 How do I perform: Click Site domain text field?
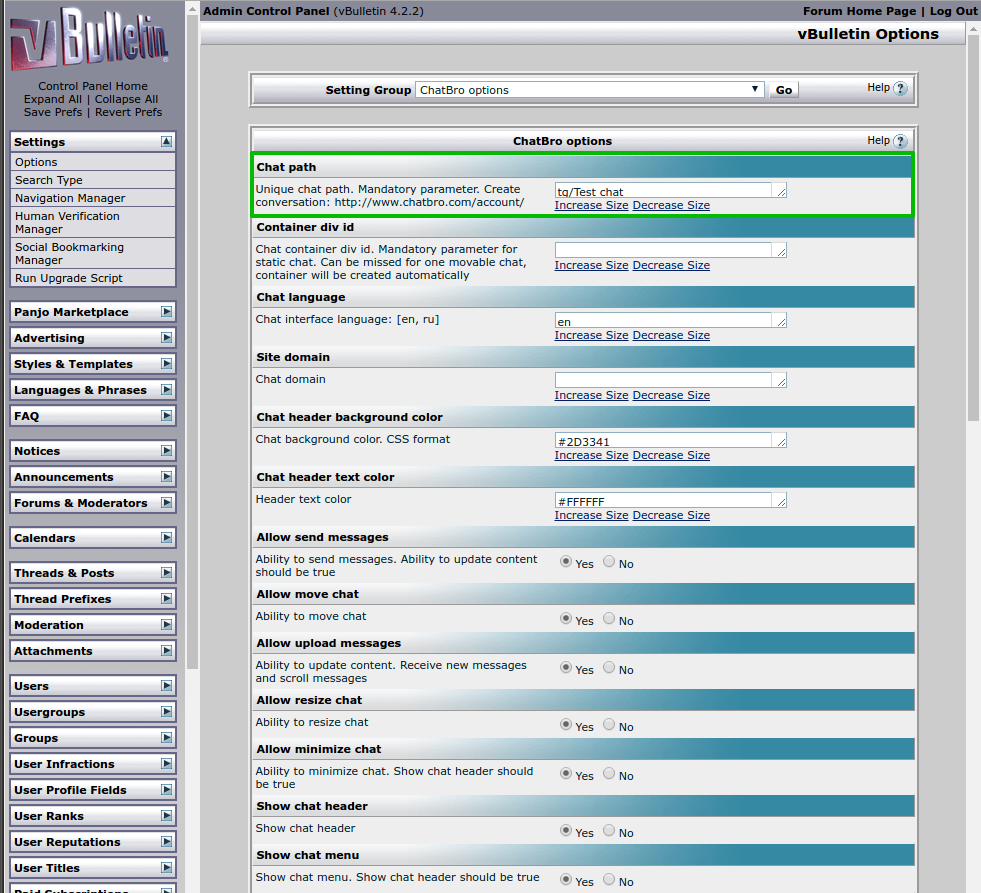click(x=670, y=380)
